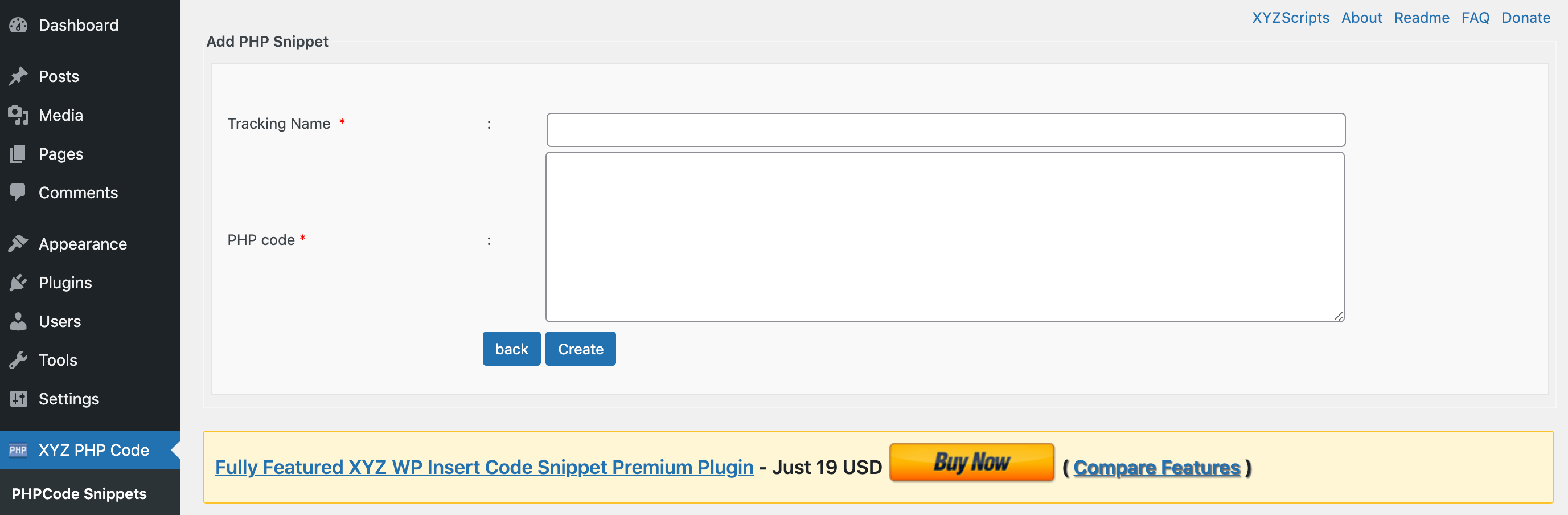Click the Pages document icon
The image size is (1568, 515).
pos(18,154)
